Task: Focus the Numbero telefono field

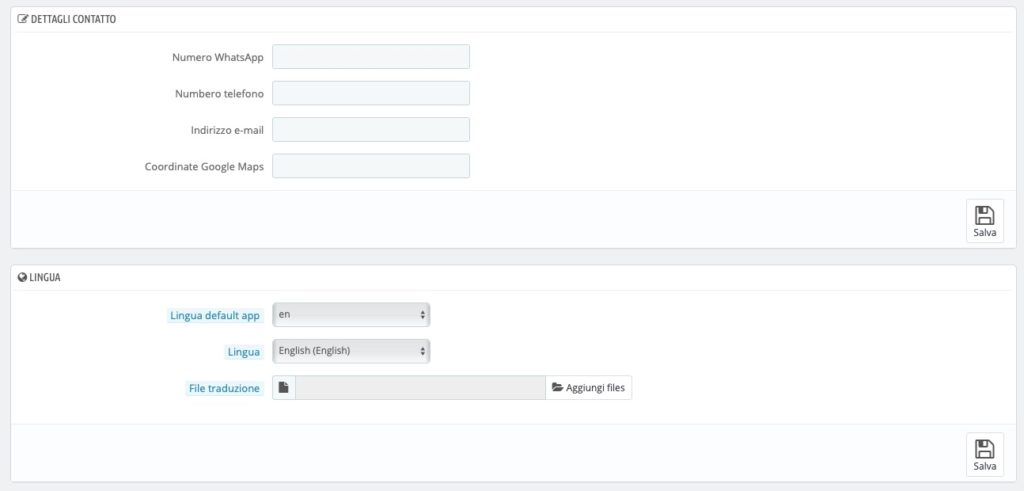Action: click(371, 93)
